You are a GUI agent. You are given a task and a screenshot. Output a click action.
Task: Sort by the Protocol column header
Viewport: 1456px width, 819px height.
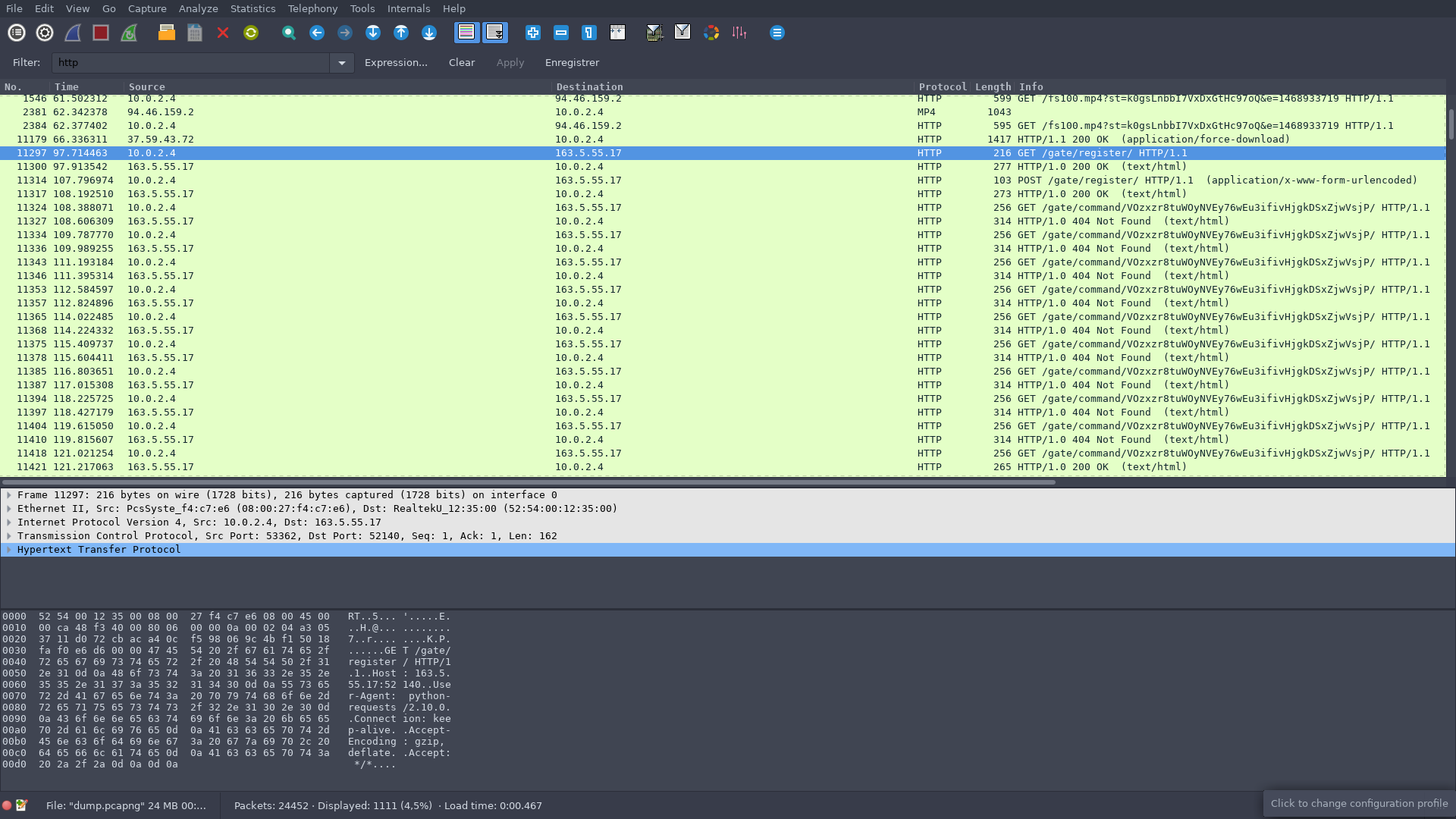click(943, 86)
